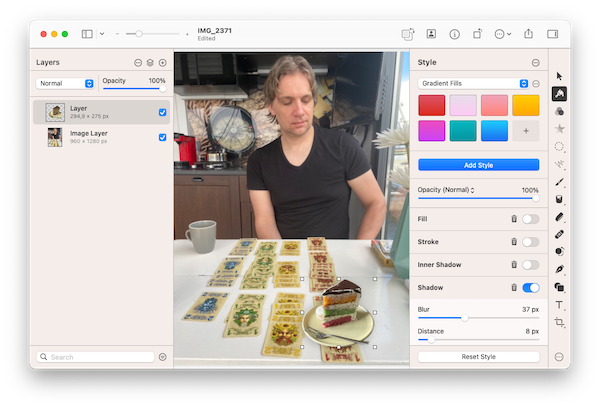Open sidebar view options chevron

[x=102, y=34]
